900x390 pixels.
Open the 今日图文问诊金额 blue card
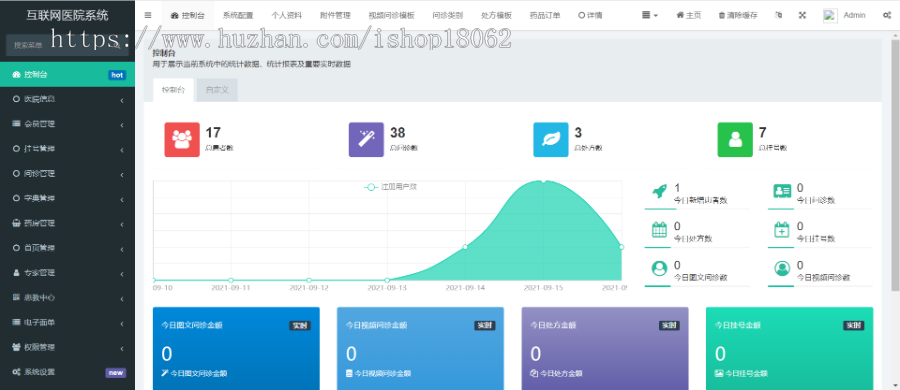click(236, 349)
